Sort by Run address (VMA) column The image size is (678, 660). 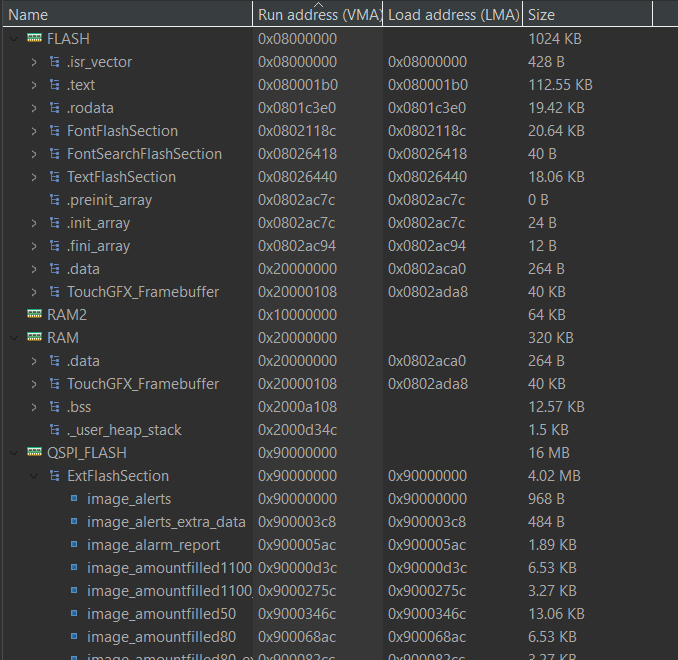click(x=318, y=15)
